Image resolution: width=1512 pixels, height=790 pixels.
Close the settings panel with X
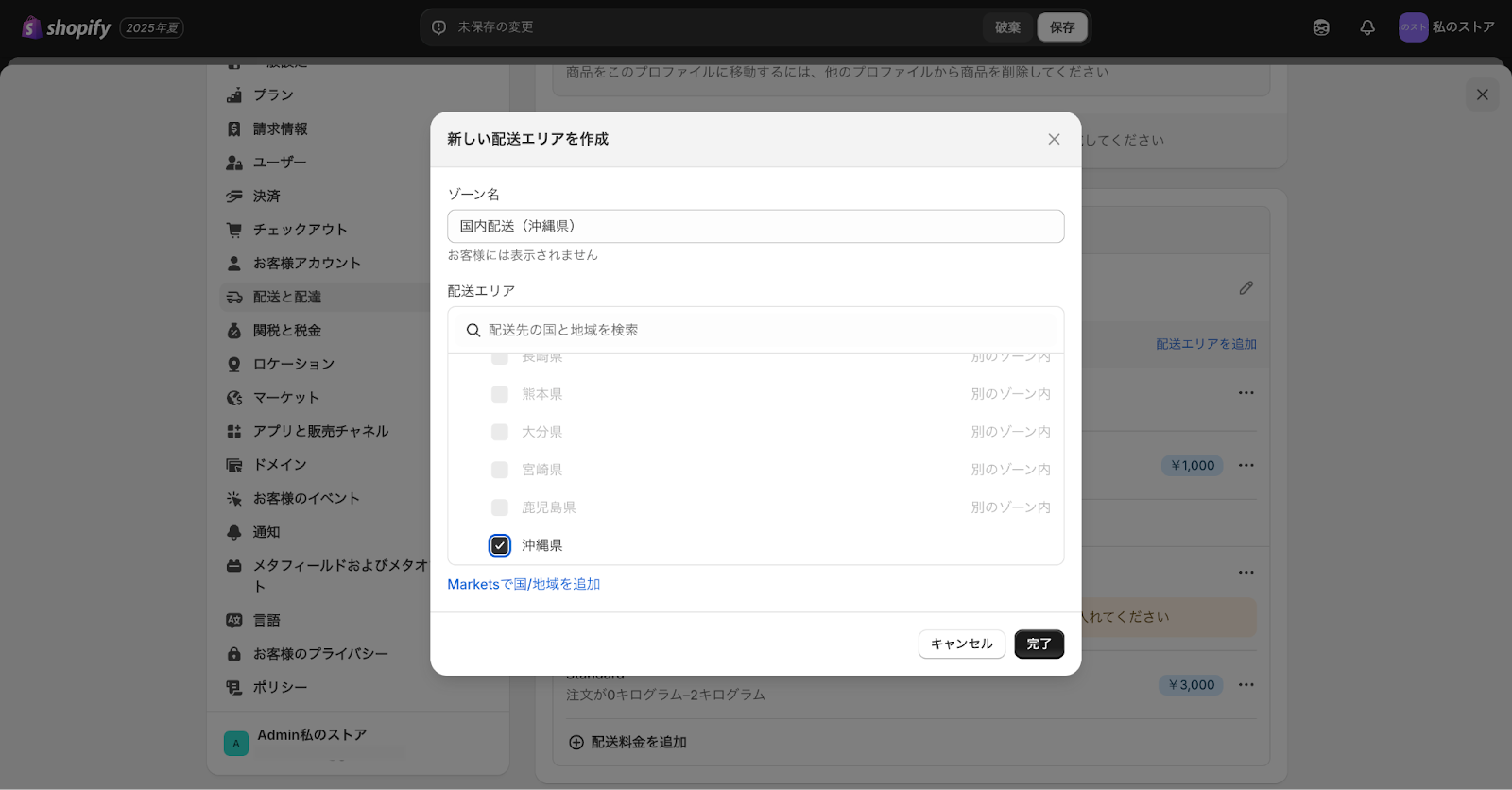click(x=1483, y=94)
